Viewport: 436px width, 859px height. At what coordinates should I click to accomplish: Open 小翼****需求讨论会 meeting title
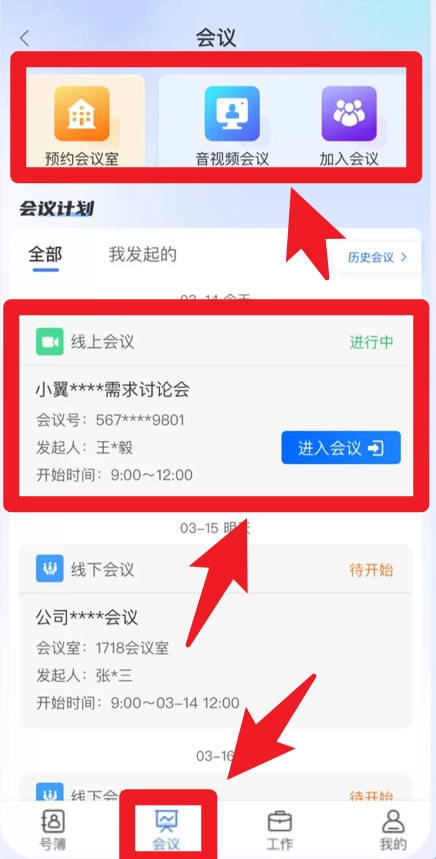coord(113,390)
